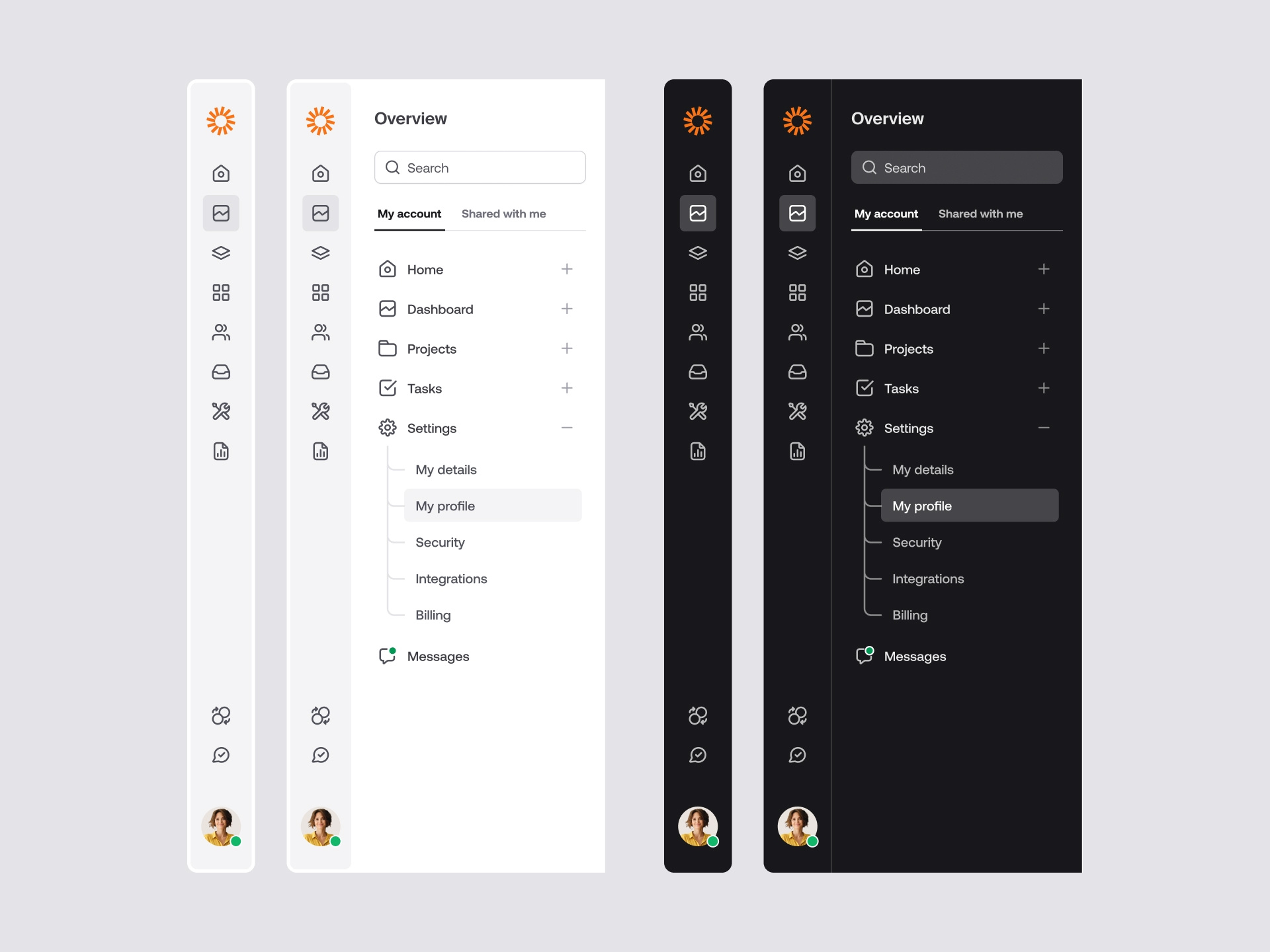1270x952 pixels.
Task: Open the Inbox tray icon
Action: tap(221, 372)
